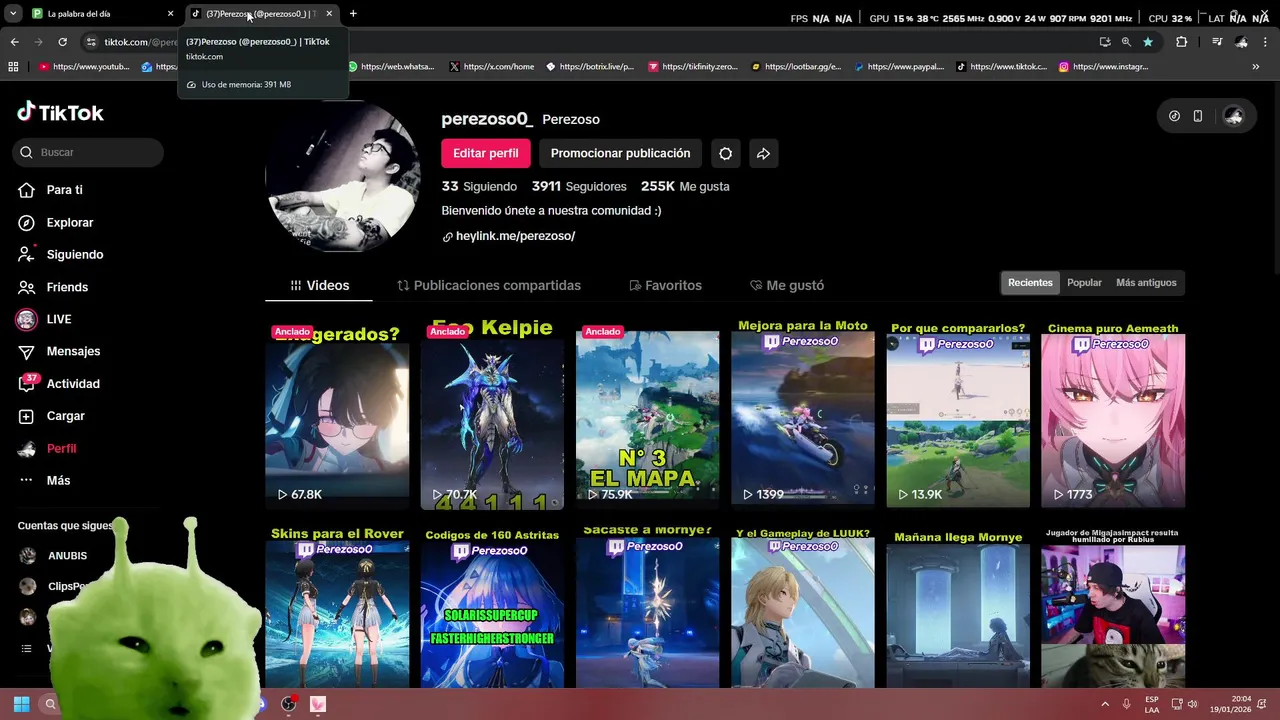Switch to the Me gustó tab

point(787,285)
